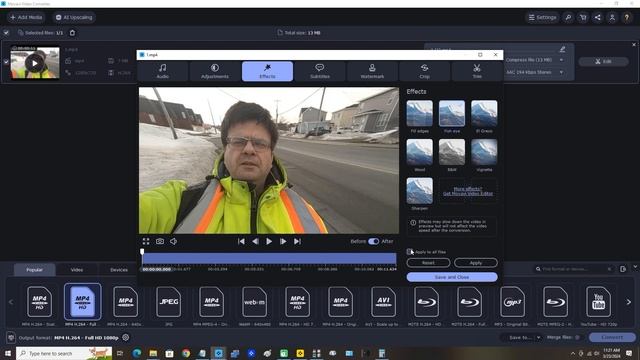Viewport: 640px width, 360px height.
Task: Choose the WebM format preset
Action: point(254,302)
